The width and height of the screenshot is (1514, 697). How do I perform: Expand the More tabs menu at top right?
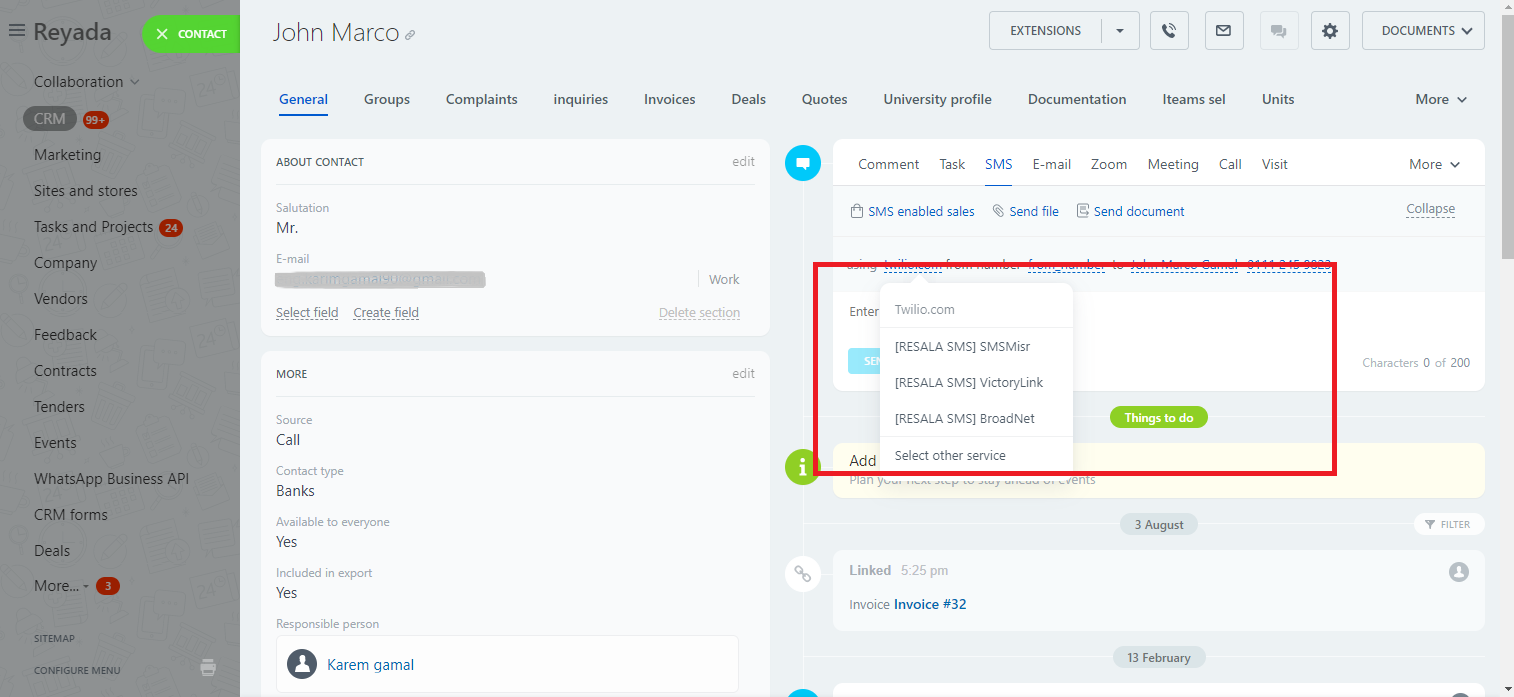(1441, 99)
